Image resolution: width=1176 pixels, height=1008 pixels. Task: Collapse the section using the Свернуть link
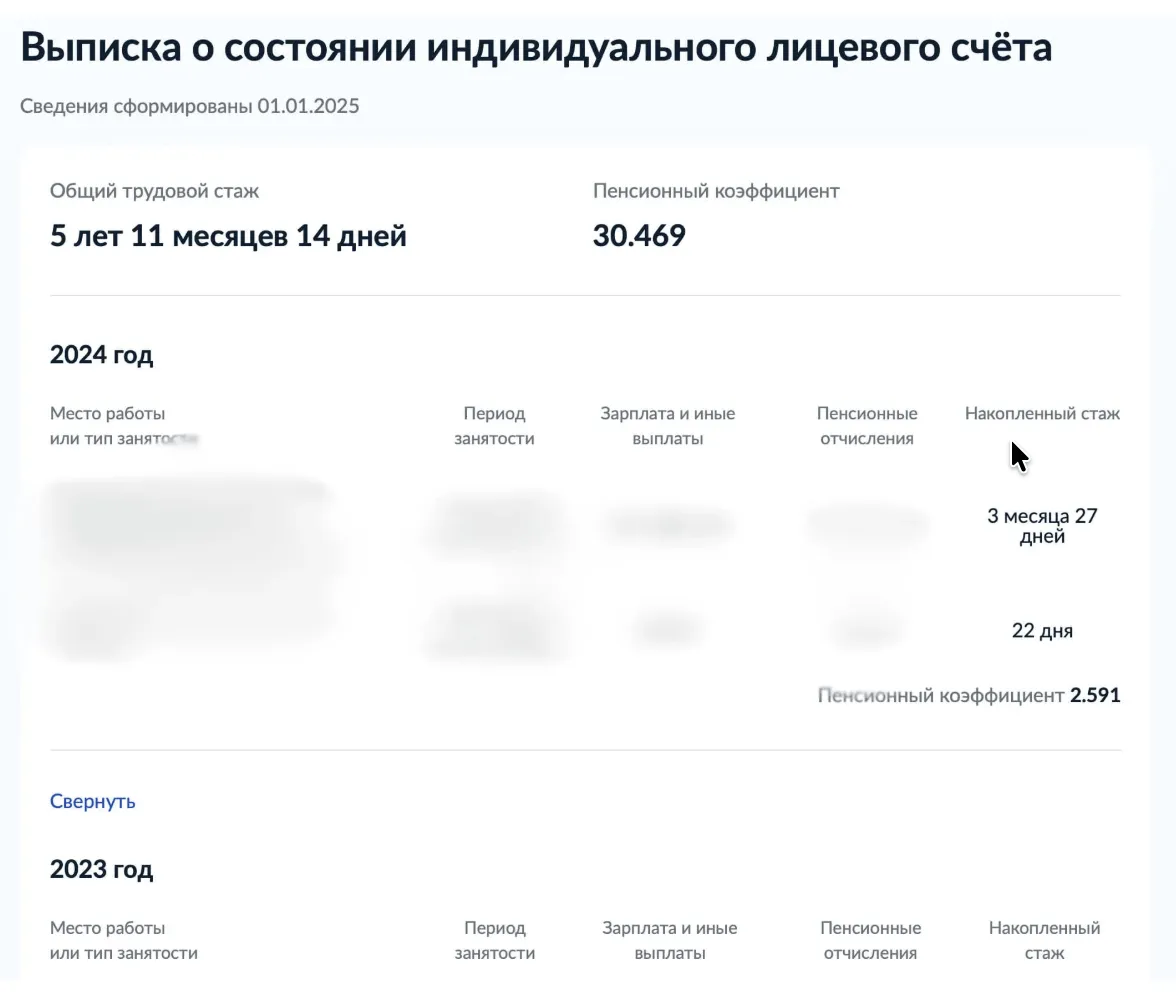[x=93, y=801]
